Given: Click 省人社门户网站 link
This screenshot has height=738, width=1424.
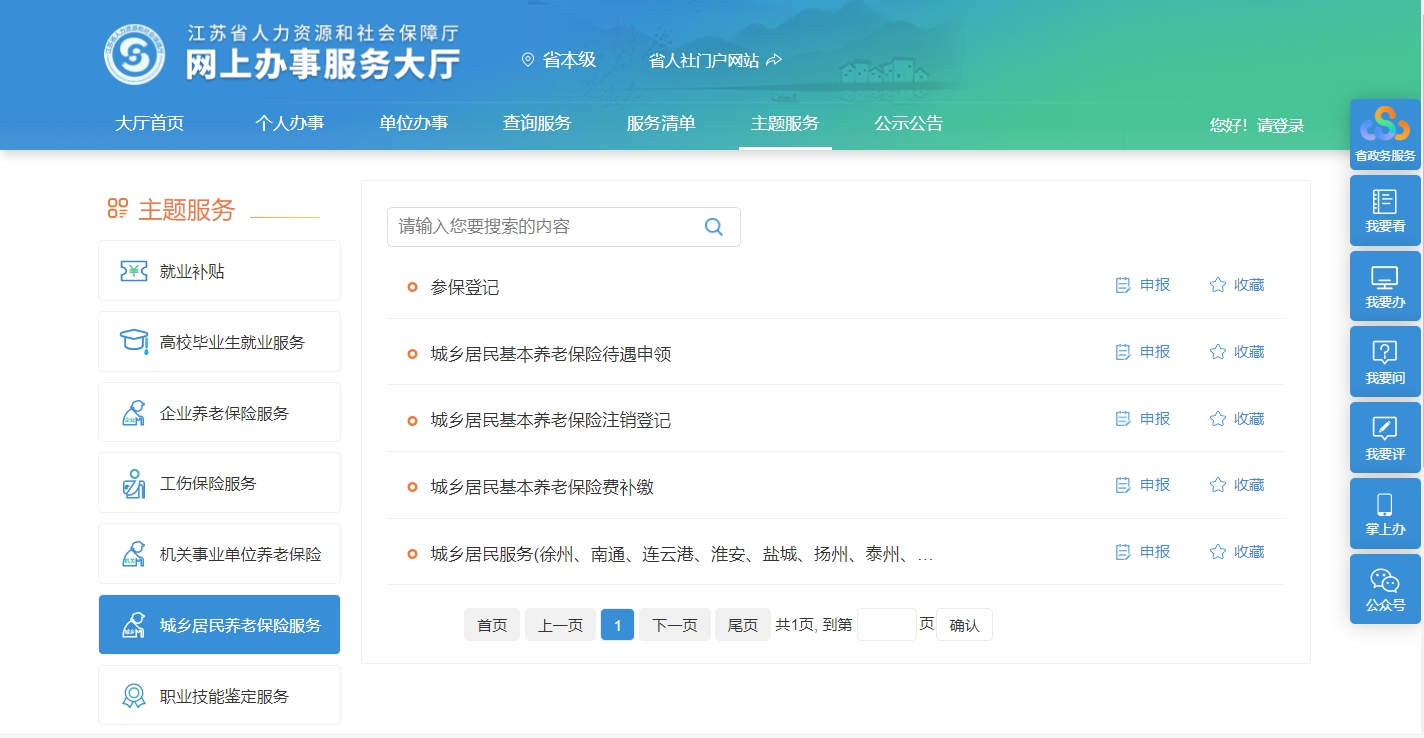Looking at the screenshot, I should (x=704, y=60).
